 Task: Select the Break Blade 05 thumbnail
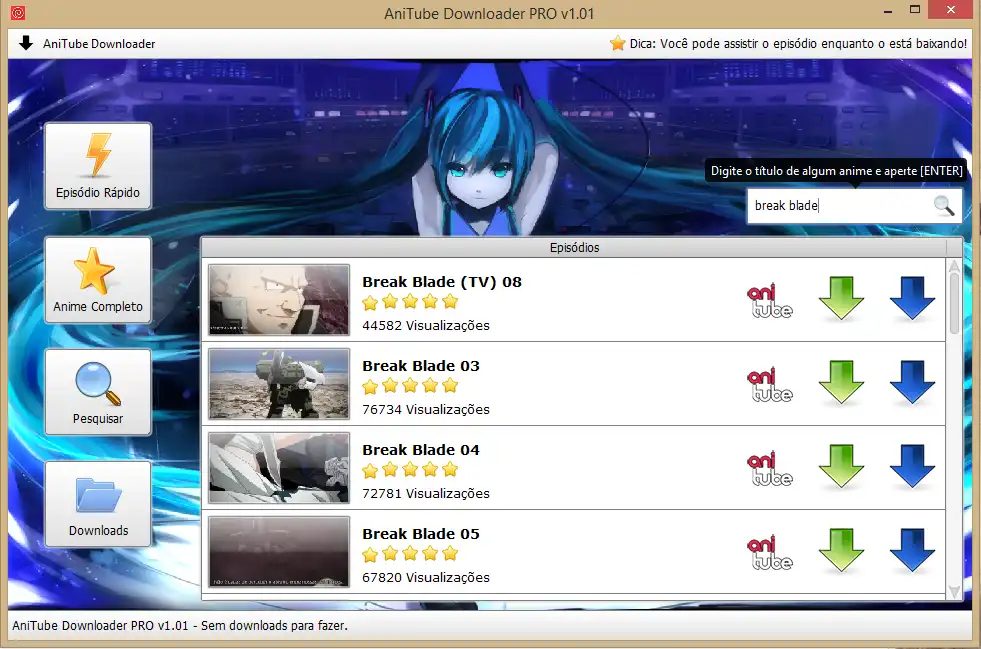tap(279, 551)
